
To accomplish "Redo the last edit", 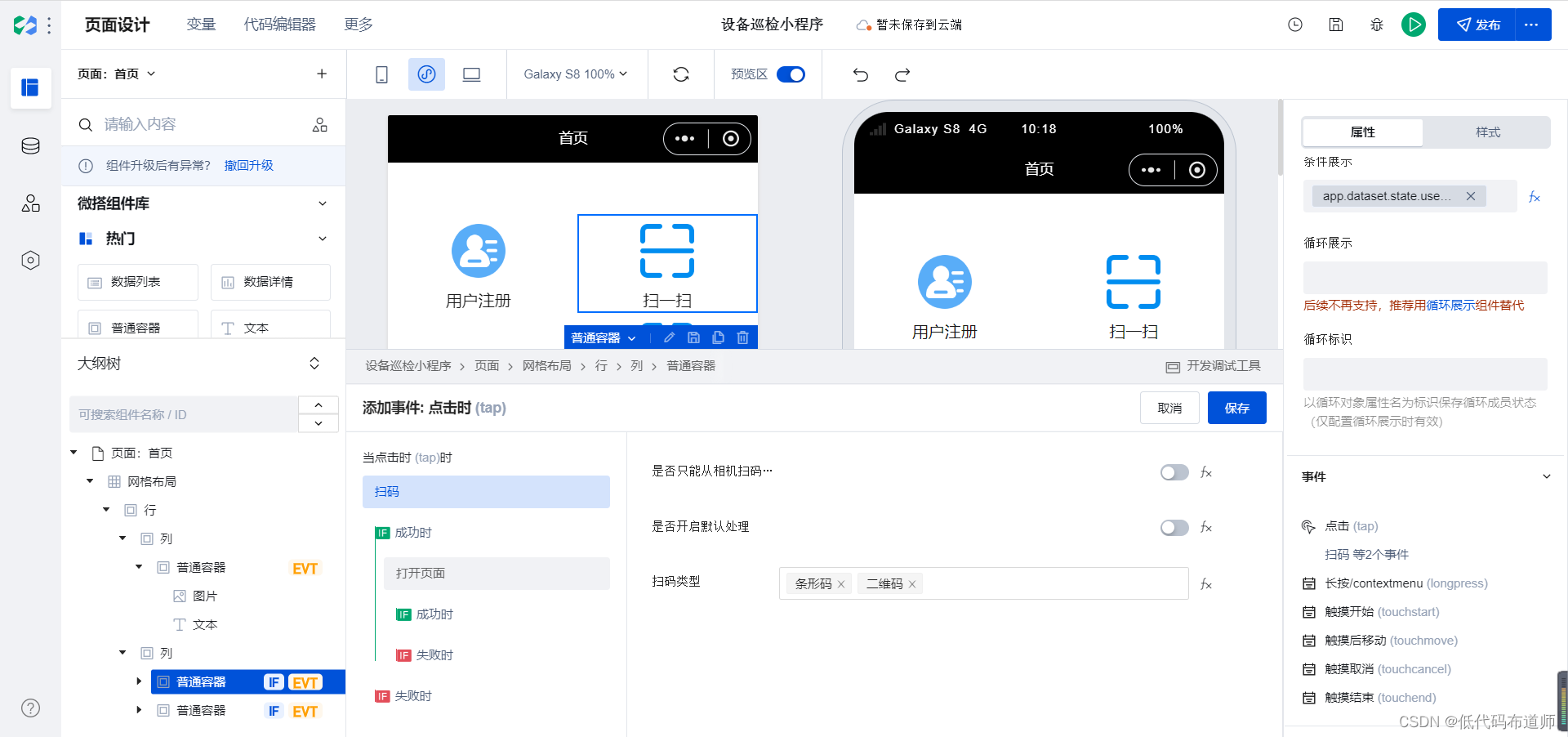I will 902,75.
